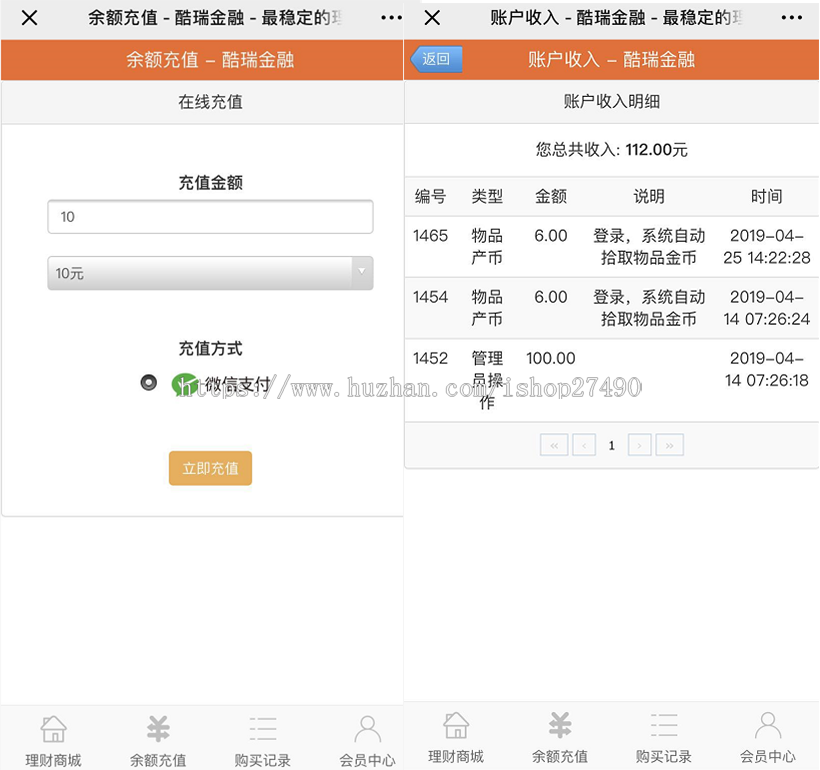
Task: Open 理财商城 home icon in right screen
Action: pos(455,726)
